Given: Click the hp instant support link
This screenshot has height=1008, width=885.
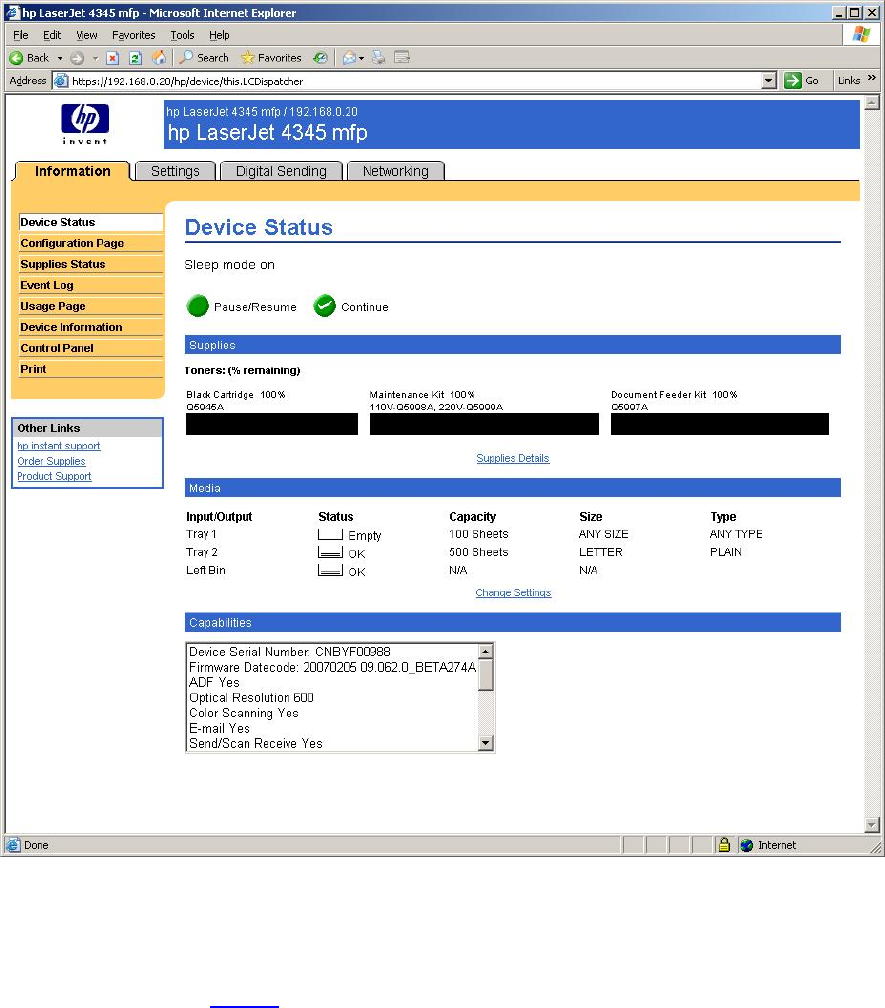Looking at the screenshot, I should [x=58, y=446].
